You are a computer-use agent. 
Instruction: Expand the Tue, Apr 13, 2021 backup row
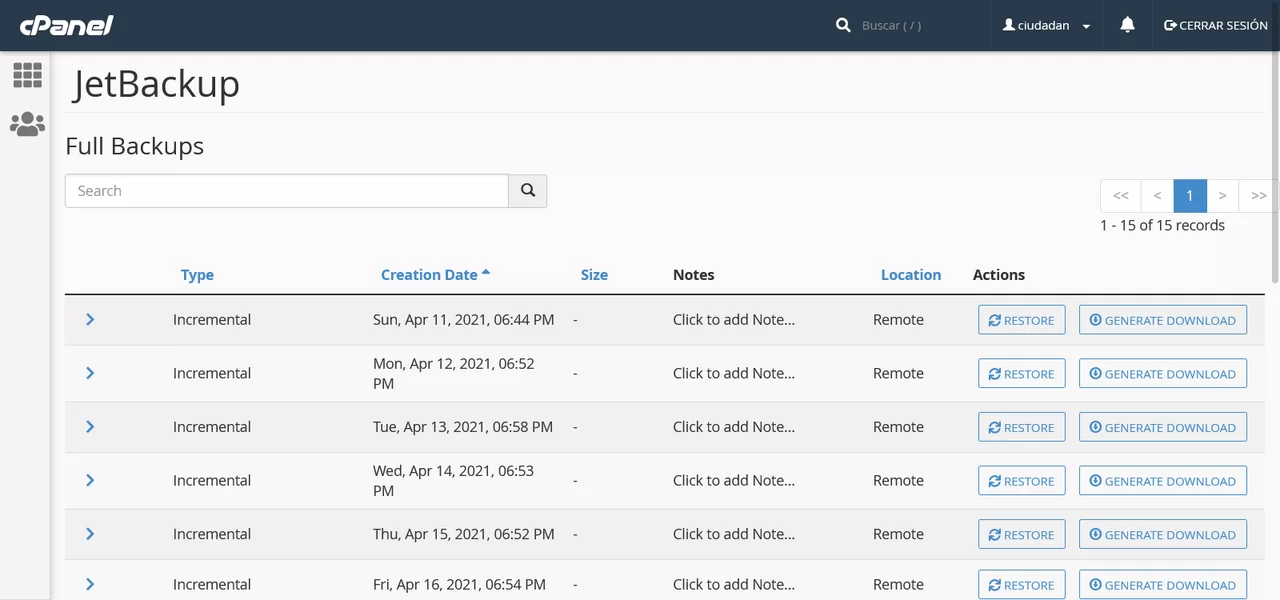coord(90,427)
